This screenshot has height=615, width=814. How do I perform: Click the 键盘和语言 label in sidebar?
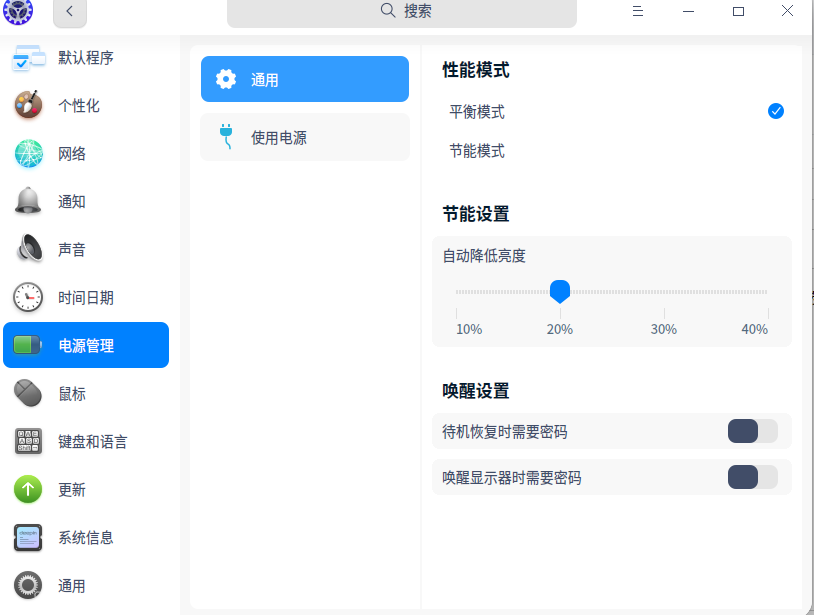point(92,442)
